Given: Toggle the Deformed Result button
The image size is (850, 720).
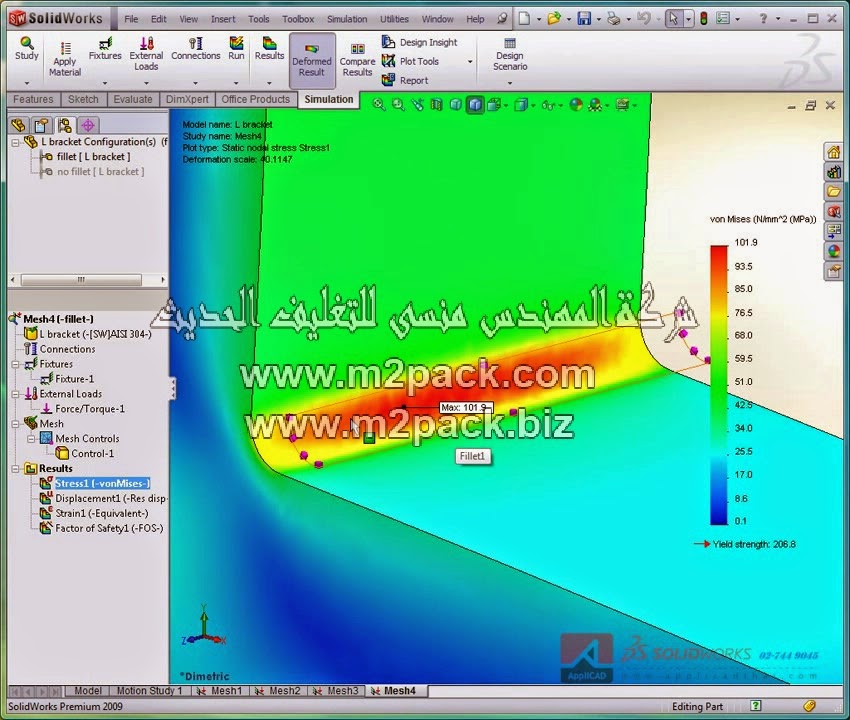Looking at the screenshot, I should coord(312,61).
